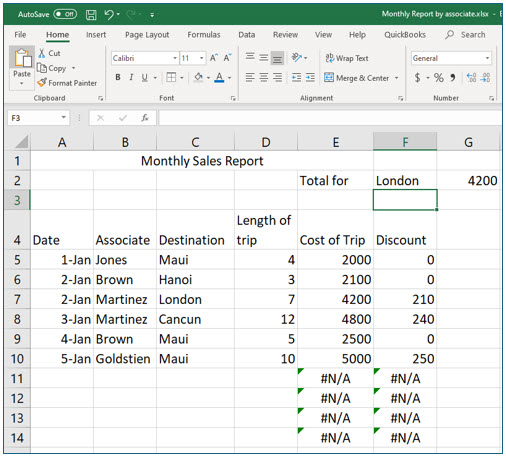Apply the Fill Color bucket
The height and width of the screenshot is (456, 506).
coord(198,77)
